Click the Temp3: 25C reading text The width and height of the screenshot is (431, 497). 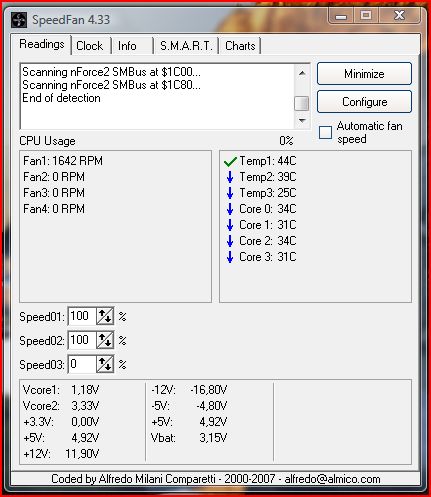click(x=268, y=193)
